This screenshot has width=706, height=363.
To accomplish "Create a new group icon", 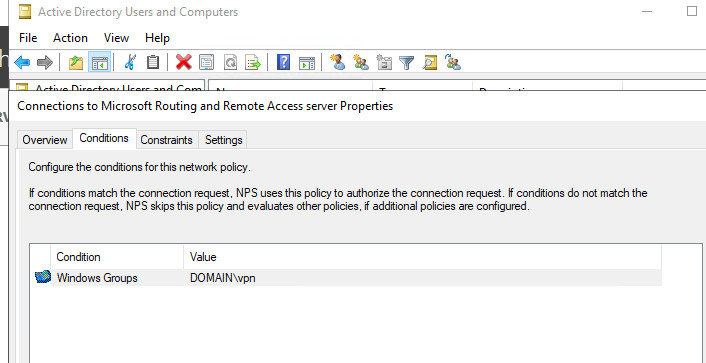I will tap(361, 62).
